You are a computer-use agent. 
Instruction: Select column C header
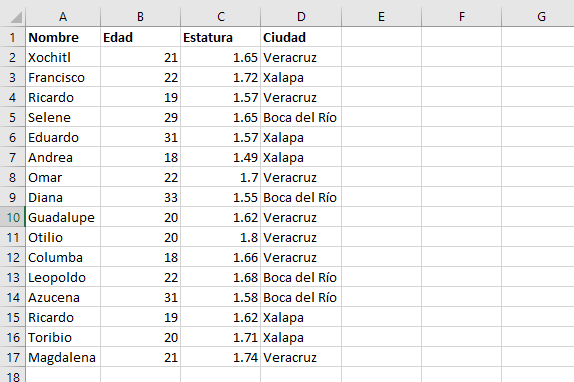pos(221,17)
